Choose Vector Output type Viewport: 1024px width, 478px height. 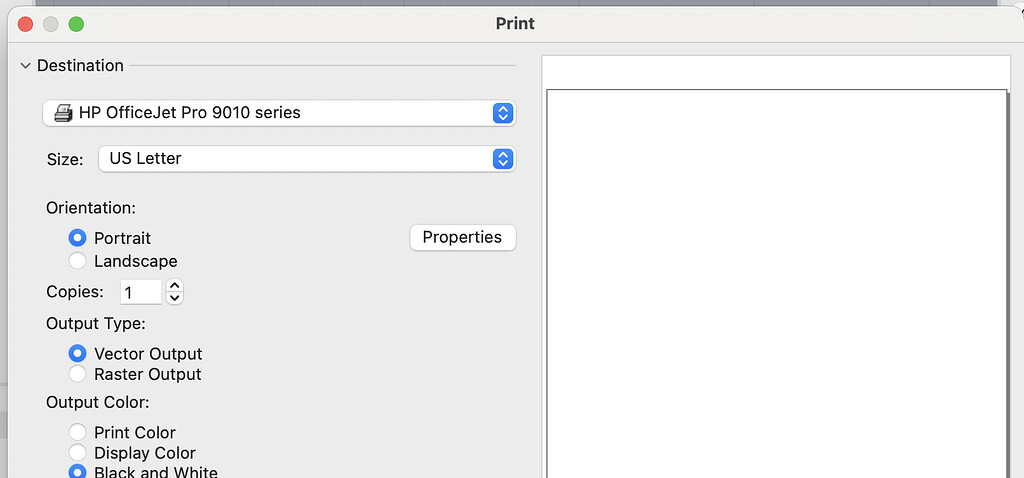[77, 354]
